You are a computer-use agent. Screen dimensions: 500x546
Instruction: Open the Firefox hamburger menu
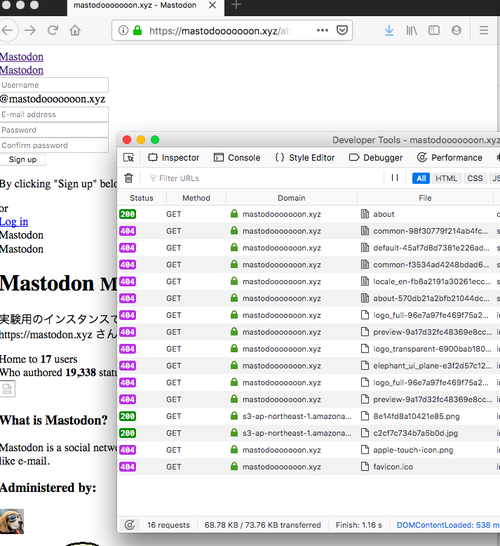[484, 31]
